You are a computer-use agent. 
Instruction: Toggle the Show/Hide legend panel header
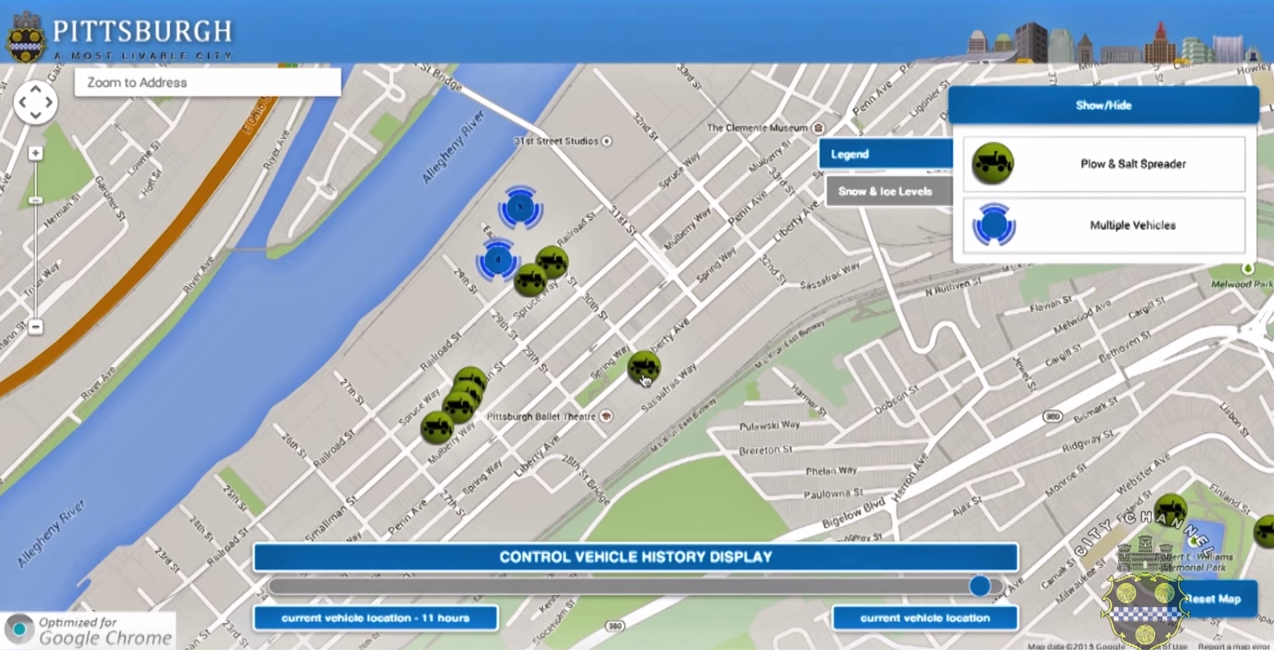coord(1103,105)
